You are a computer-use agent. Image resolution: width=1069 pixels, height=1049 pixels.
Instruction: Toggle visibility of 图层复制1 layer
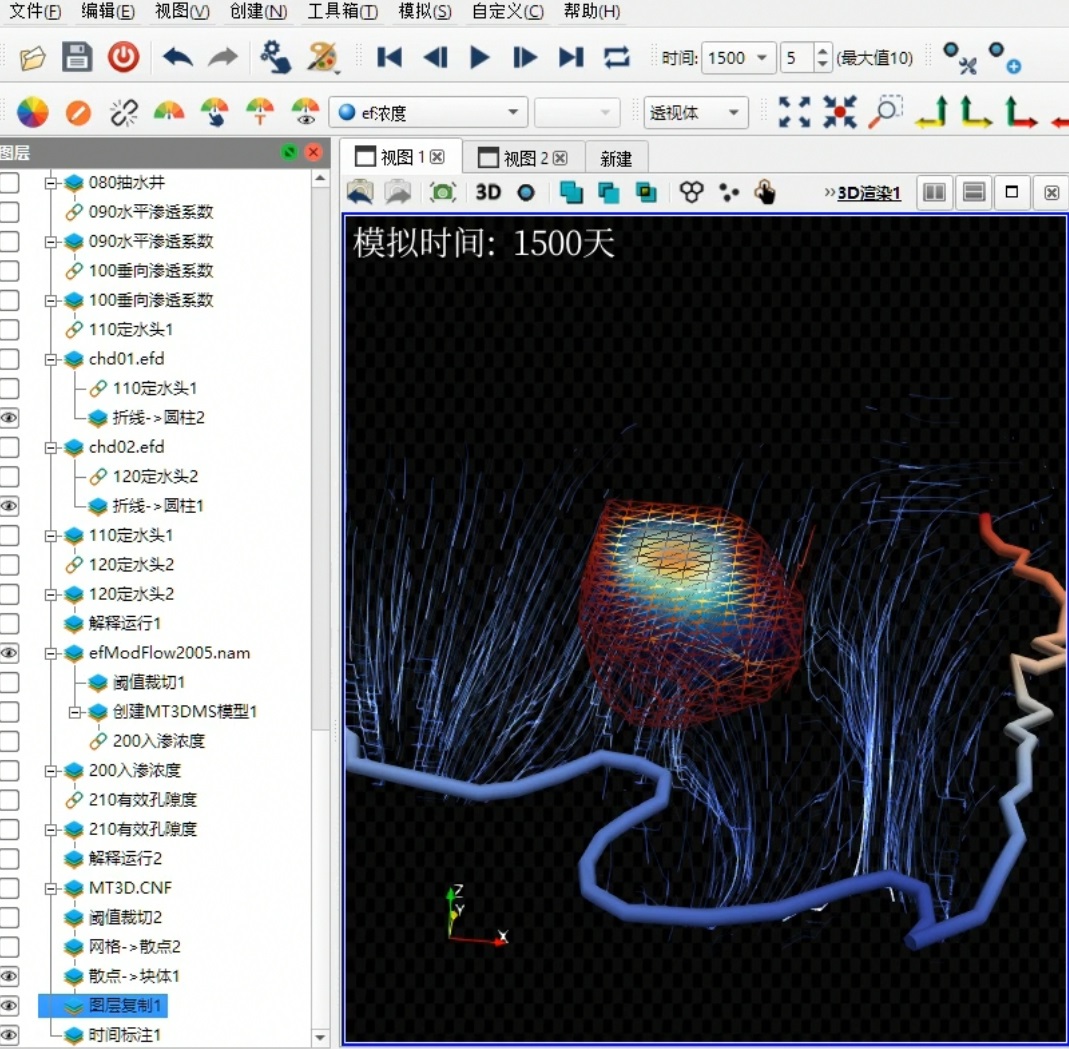point(9,1005)
